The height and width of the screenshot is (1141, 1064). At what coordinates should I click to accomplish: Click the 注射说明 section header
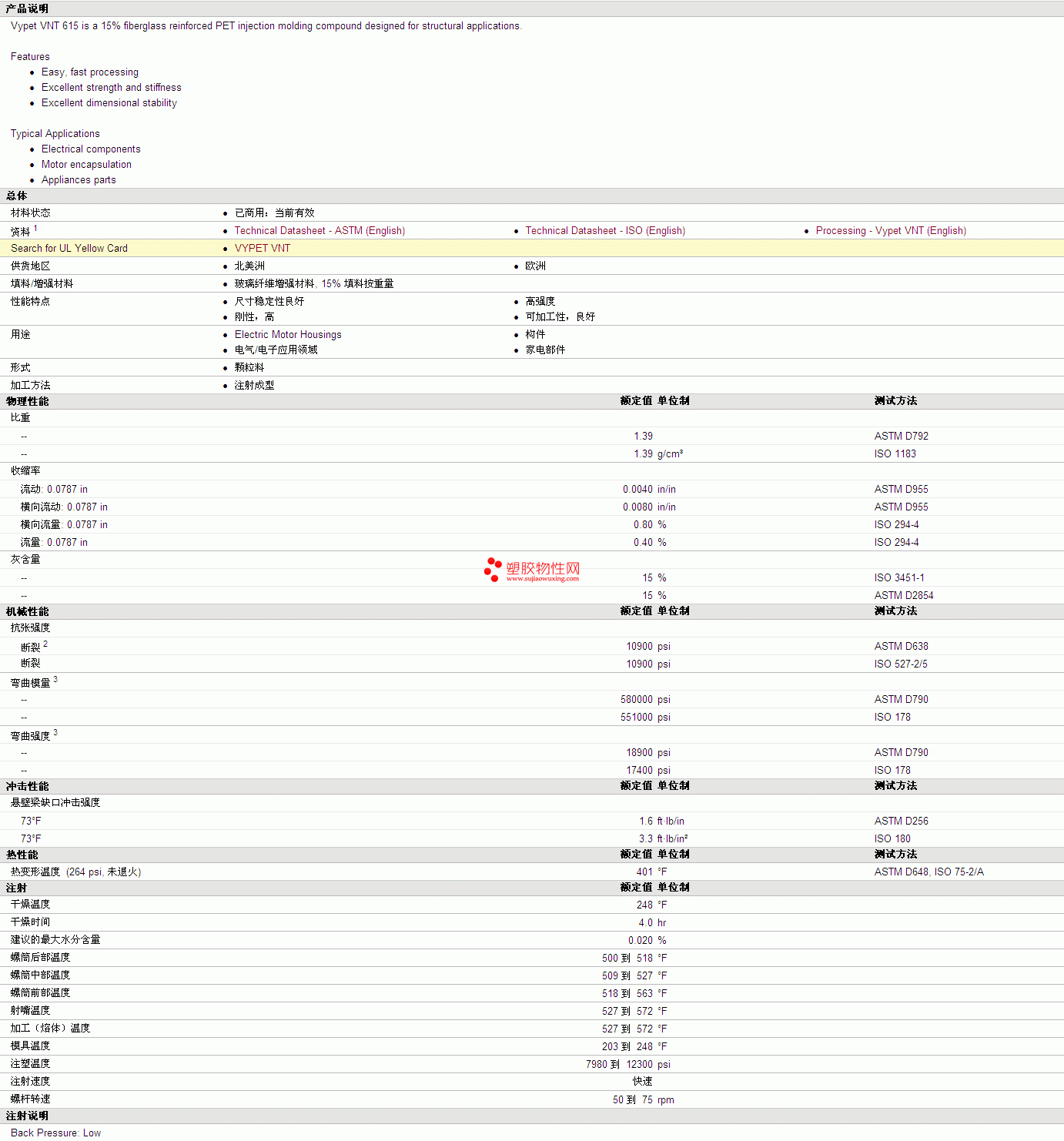click(27, 1116)
